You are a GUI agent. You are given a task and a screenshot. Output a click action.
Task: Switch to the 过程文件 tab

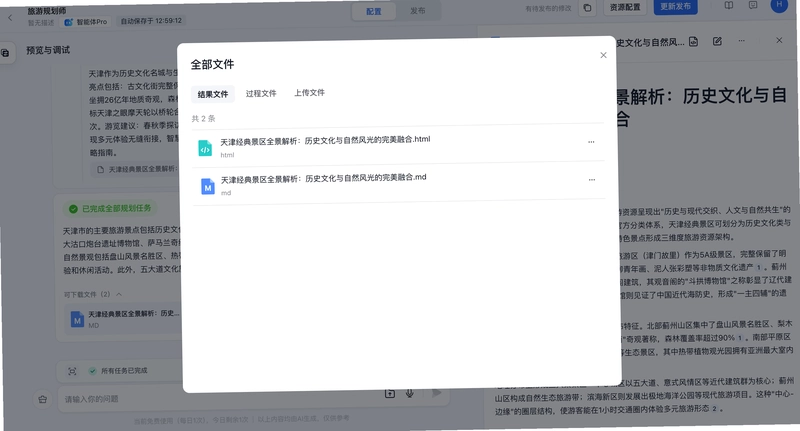pyautogui.click(x=261, y=93)
